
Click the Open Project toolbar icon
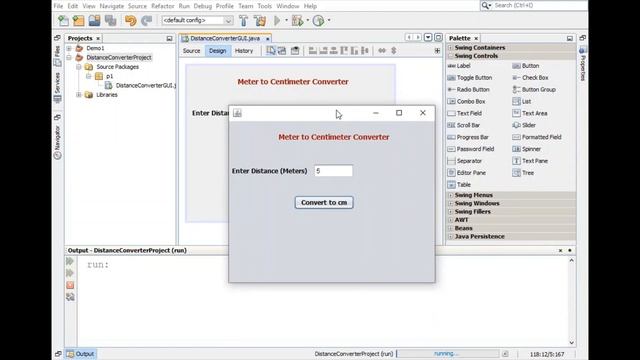coord(94,20)
